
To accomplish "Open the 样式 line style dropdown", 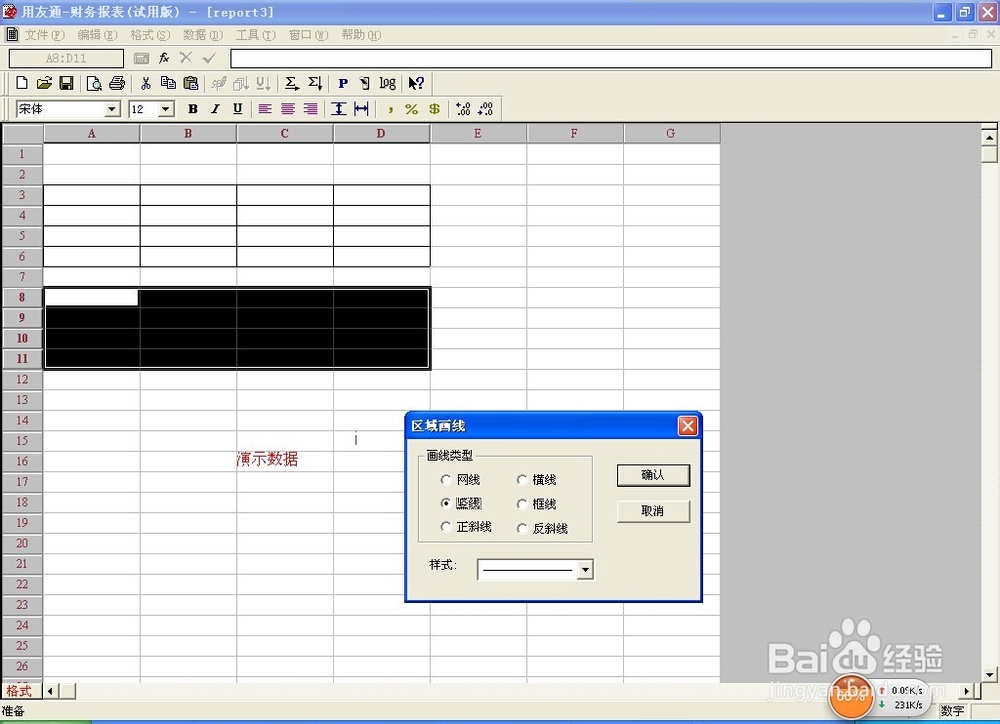I will click(585, 568).
